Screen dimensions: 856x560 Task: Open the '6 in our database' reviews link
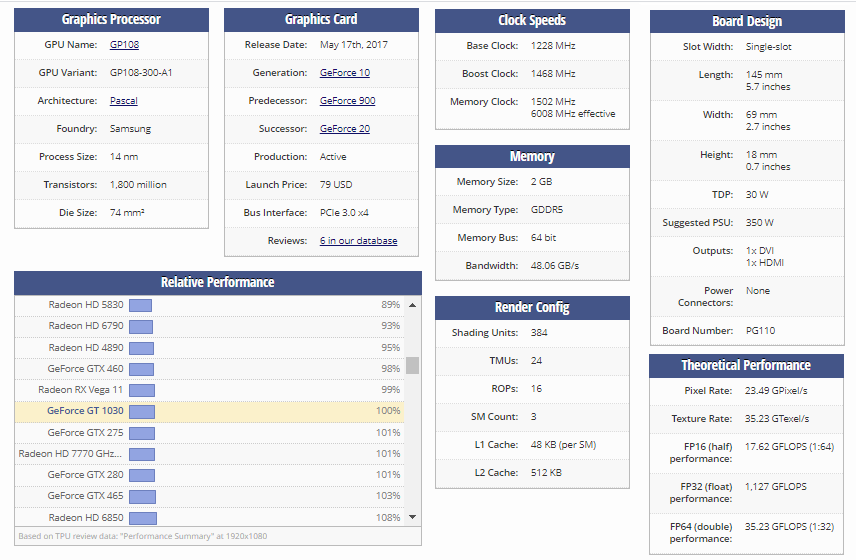click(358, 241)
